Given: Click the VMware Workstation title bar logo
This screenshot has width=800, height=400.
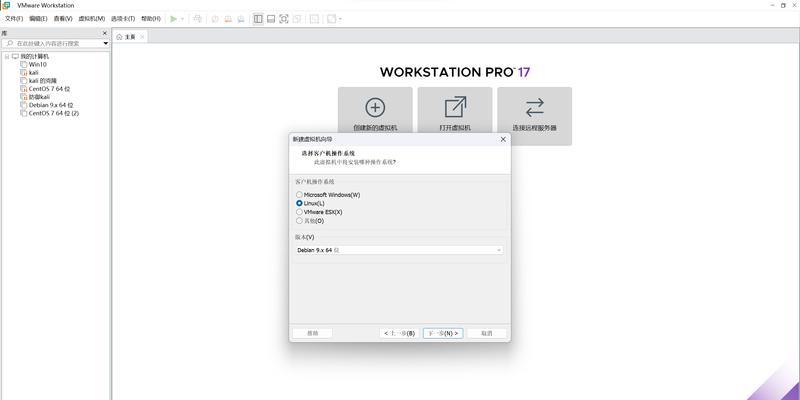Looking at the screenshot, I should click(6, 5).
